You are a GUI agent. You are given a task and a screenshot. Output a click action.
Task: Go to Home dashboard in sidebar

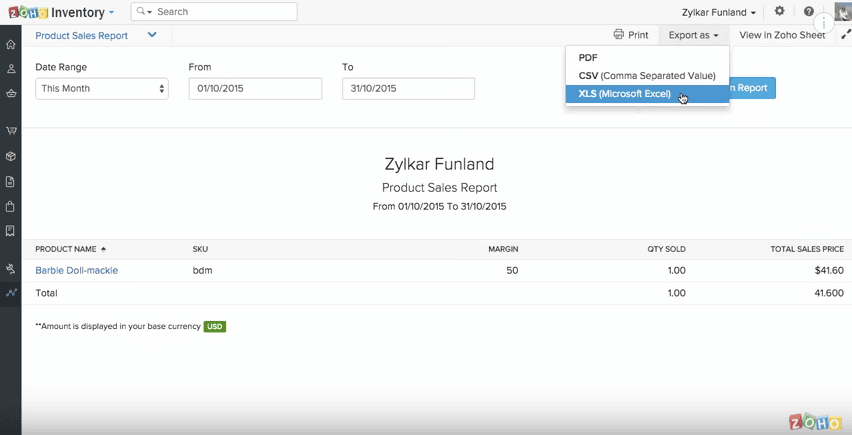[x=10, y=44]
